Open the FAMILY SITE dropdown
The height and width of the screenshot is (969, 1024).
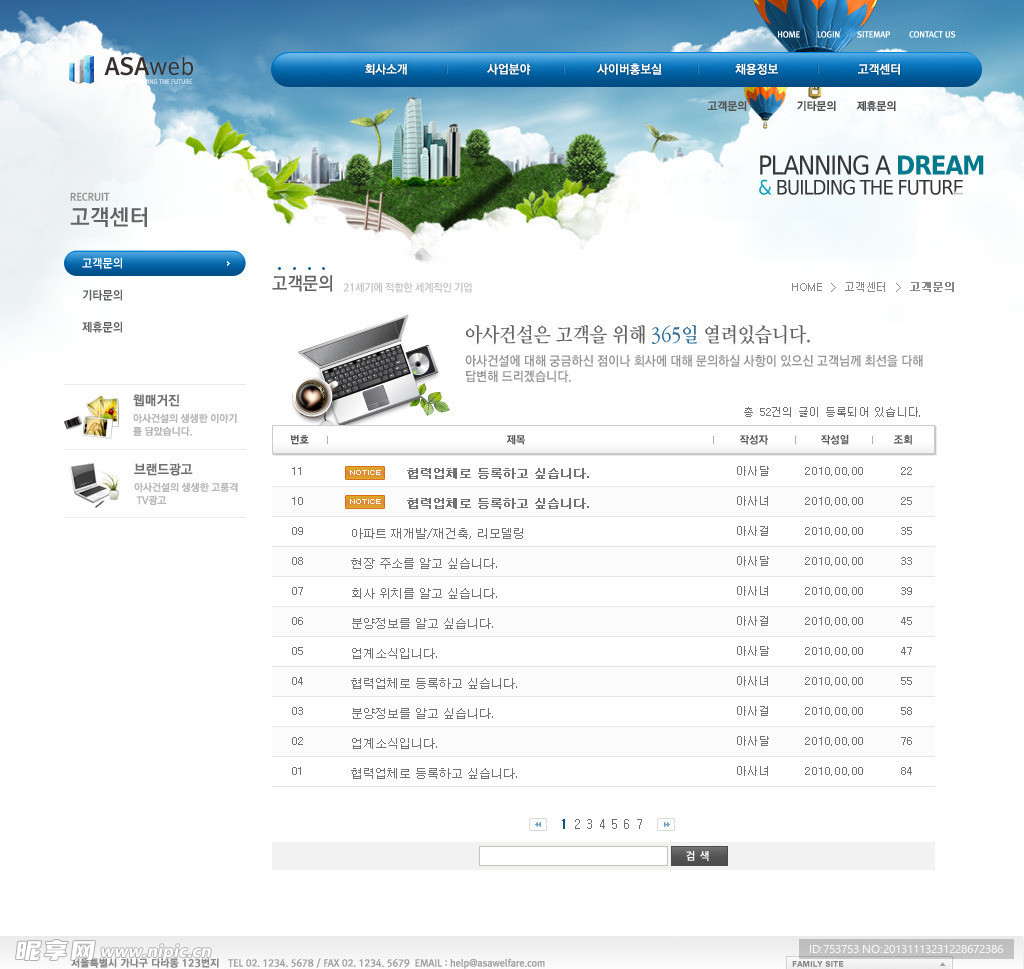tap(869, 963)
